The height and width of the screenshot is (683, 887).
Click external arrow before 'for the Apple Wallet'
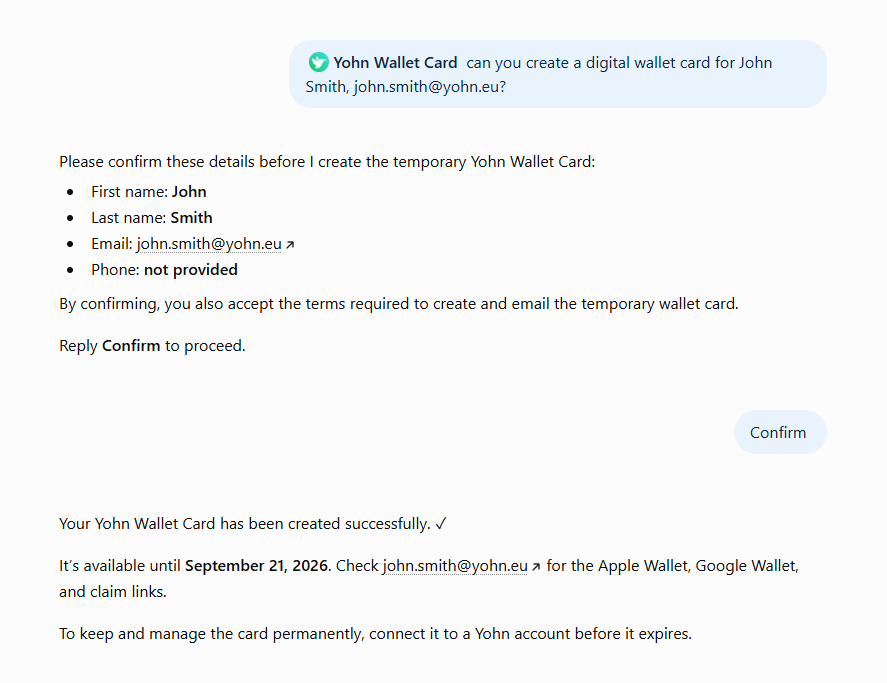click(x=536, y=567)
